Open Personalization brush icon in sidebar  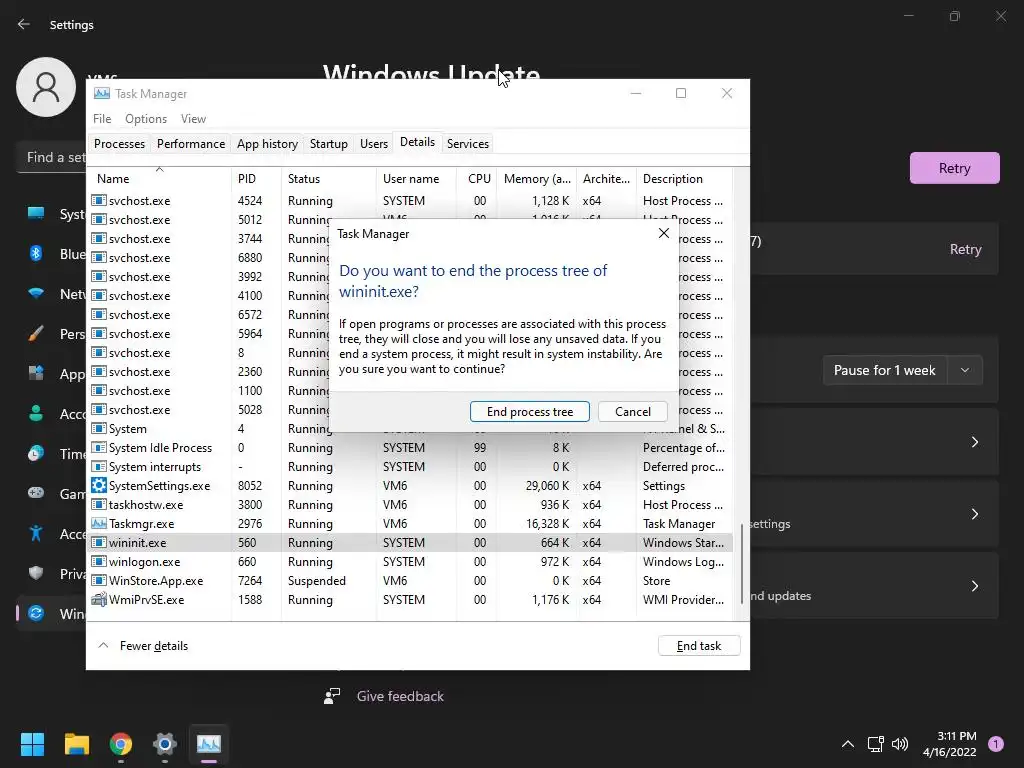click(x=36, y=333)
